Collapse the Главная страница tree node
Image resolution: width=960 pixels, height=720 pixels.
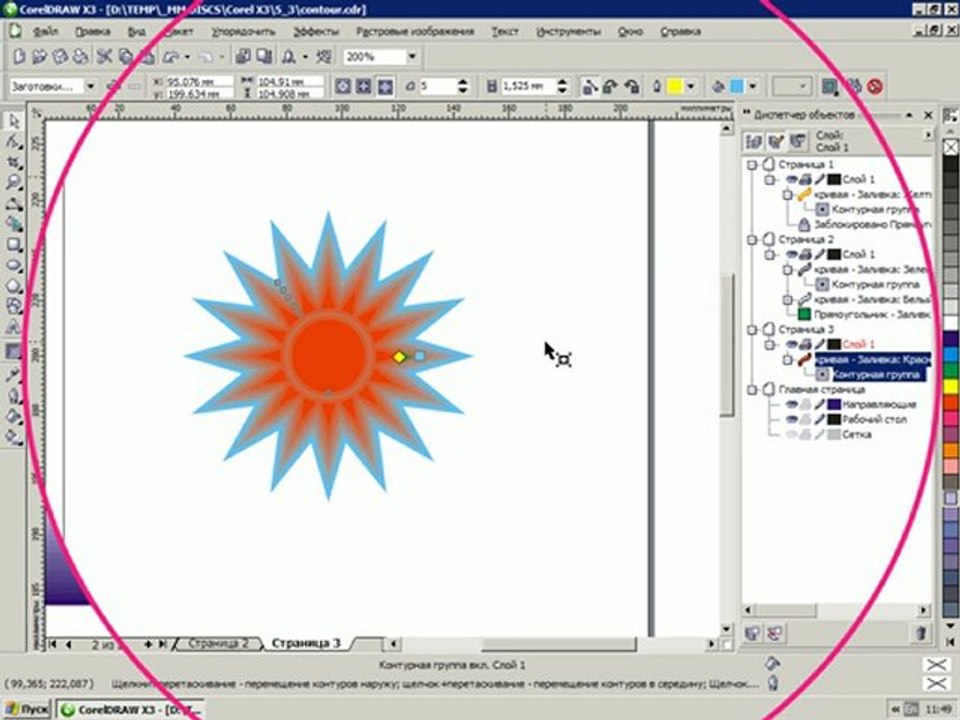coord(752,389)
